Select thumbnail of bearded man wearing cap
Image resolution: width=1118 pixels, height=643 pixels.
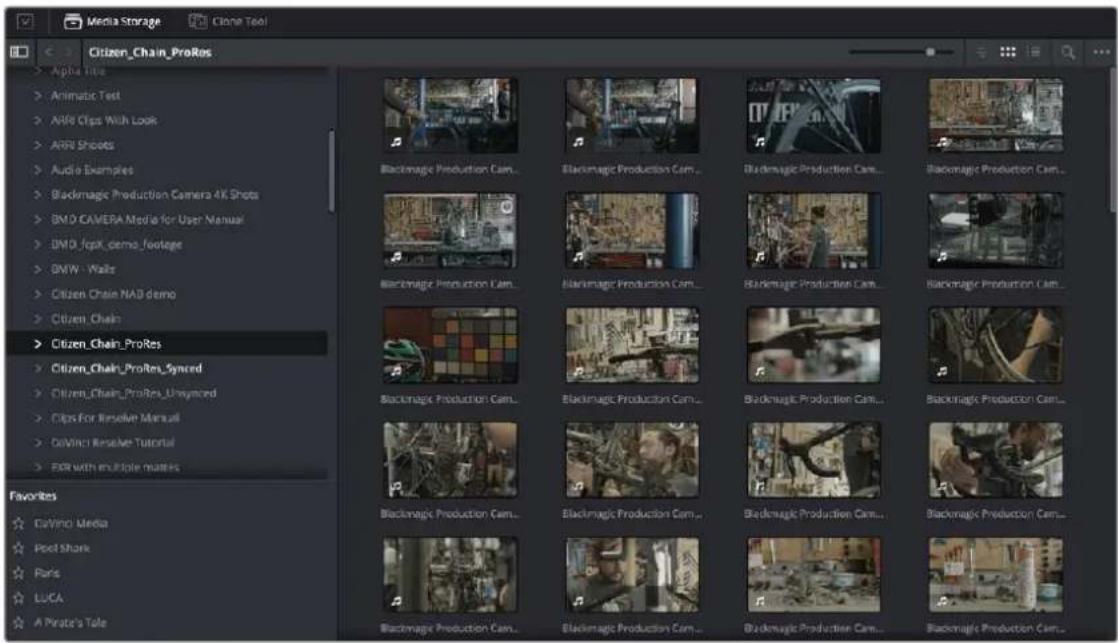(632, 575)
